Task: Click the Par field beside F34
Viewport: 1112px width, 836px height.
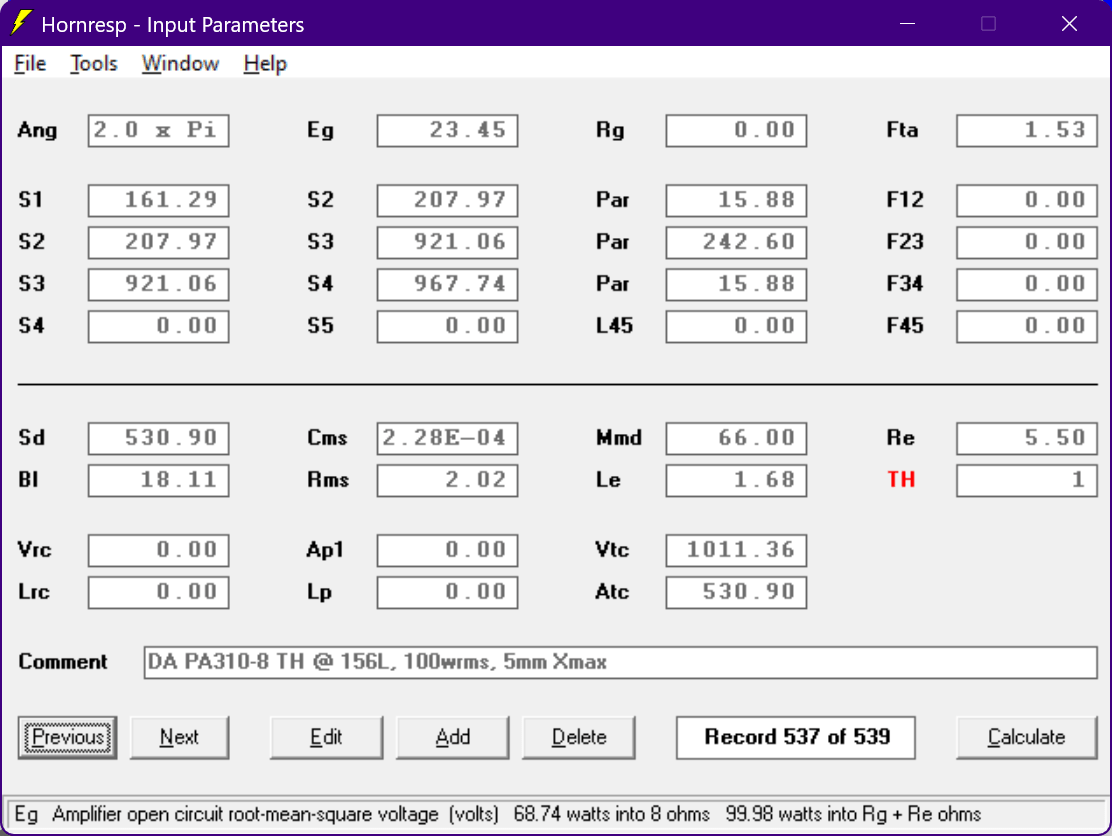Action: coord(736,284)
